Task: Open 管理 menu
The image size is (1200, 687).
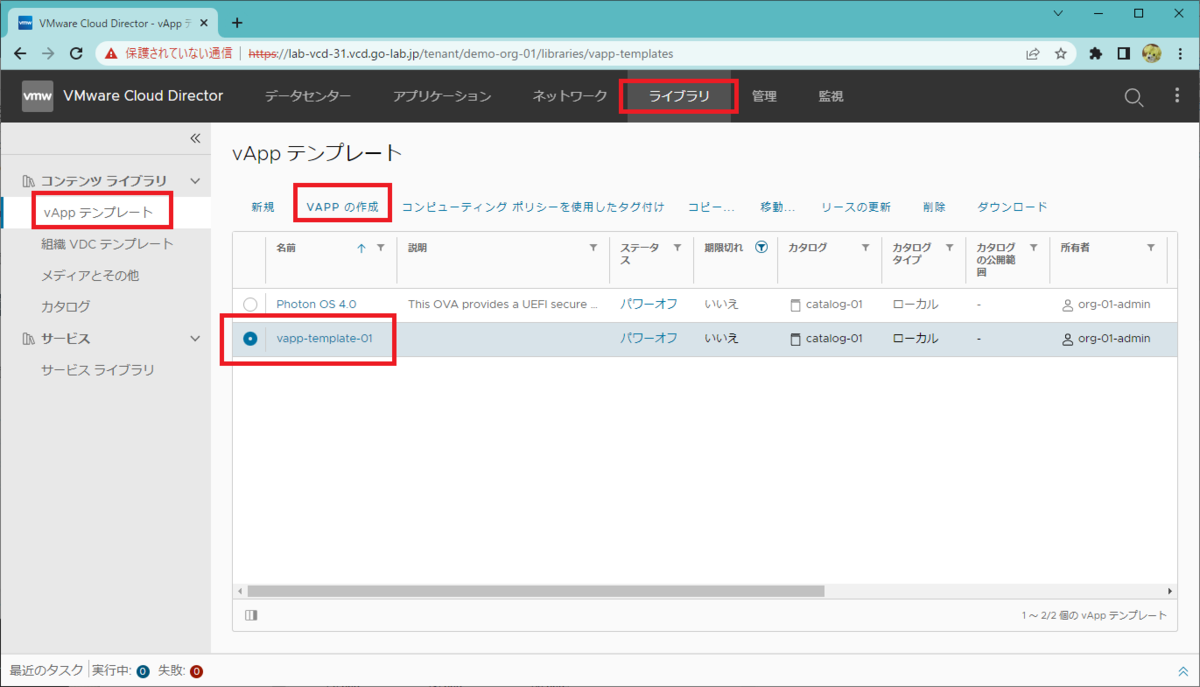Action: pos(764,96)
